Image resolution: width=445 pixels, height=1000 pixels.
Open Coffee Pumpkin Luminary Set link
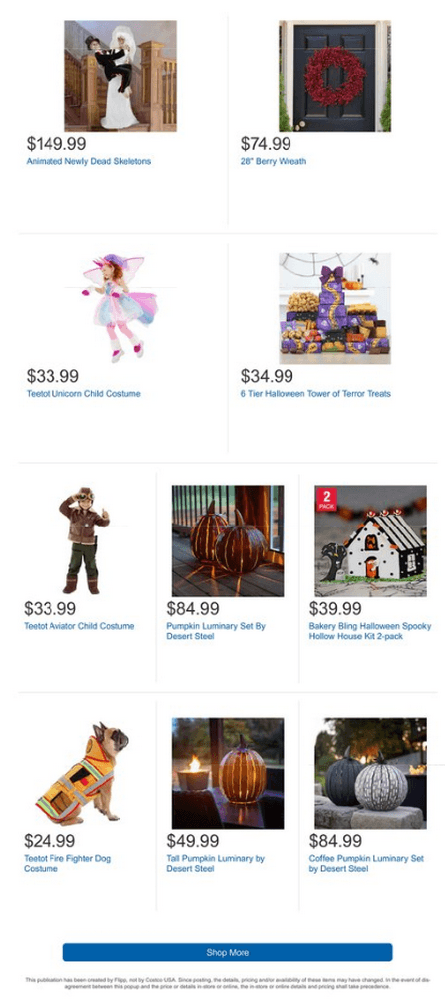tap(366, 864)
